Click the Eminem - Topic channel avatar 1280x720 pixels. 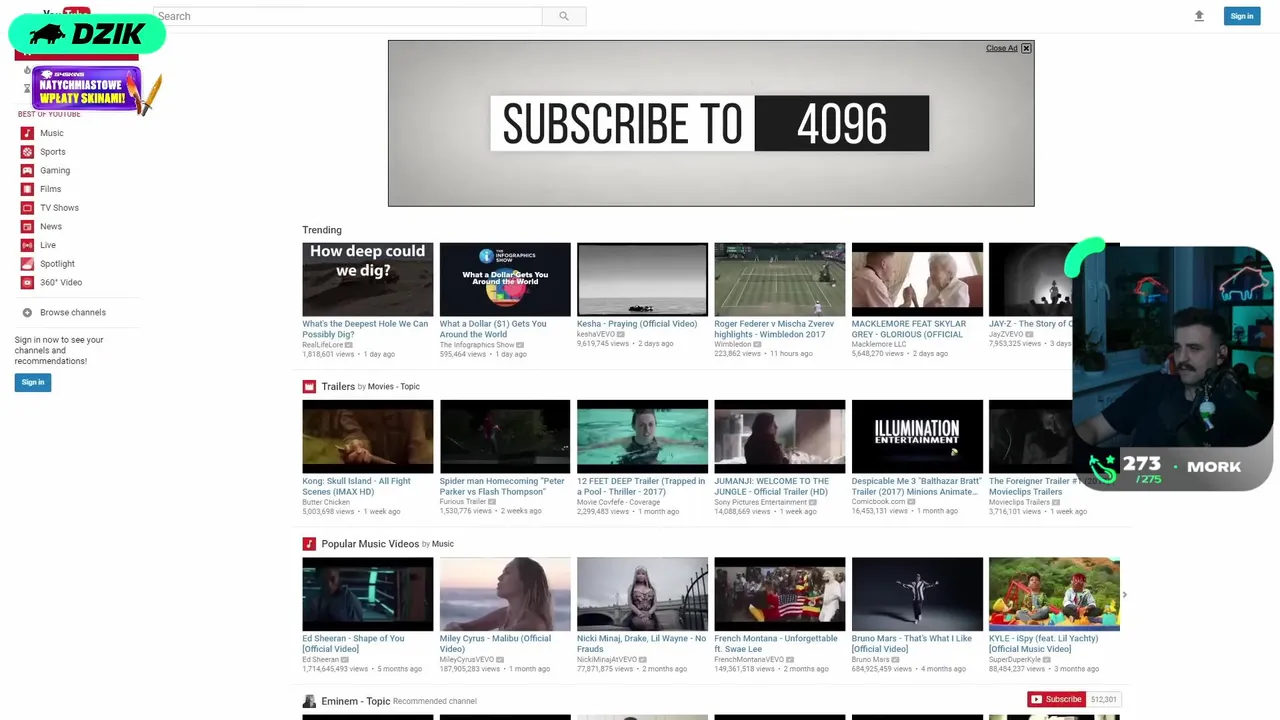(x=309, y=701)
